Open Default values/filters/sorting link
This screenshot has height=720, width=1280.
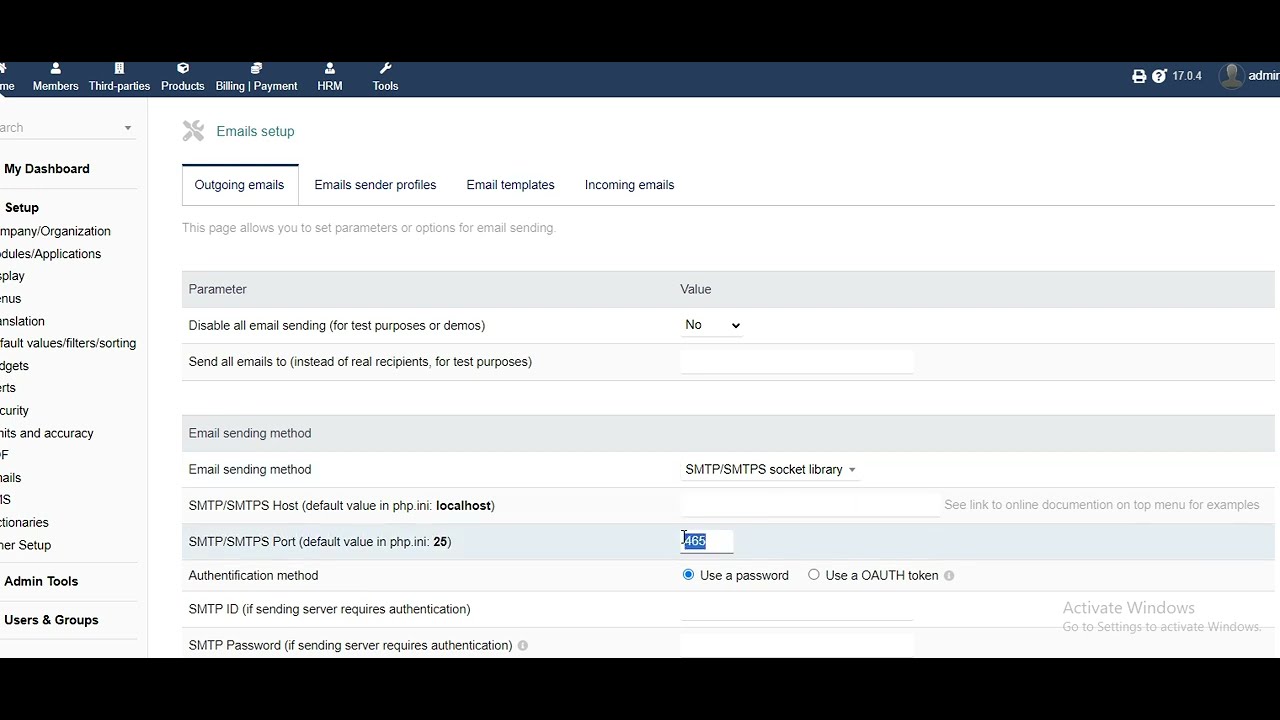68,343
